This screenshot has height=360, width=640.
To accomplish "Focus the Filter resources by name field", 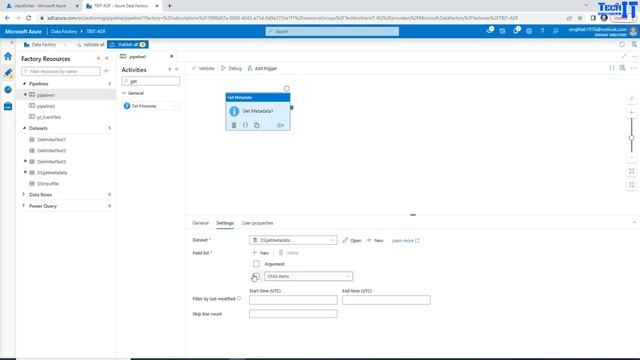I will 61,71.
